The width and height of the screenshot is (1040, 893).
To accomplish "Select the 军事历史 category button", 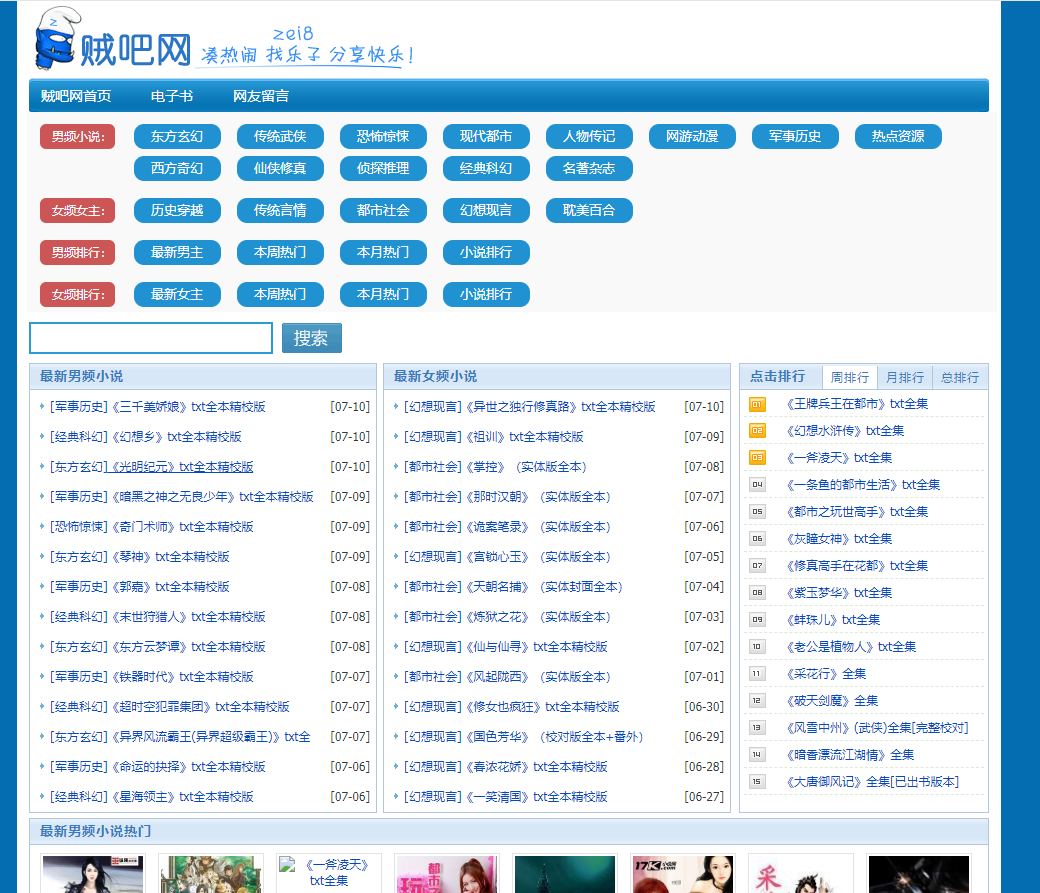I will click(x=795, y=137).
